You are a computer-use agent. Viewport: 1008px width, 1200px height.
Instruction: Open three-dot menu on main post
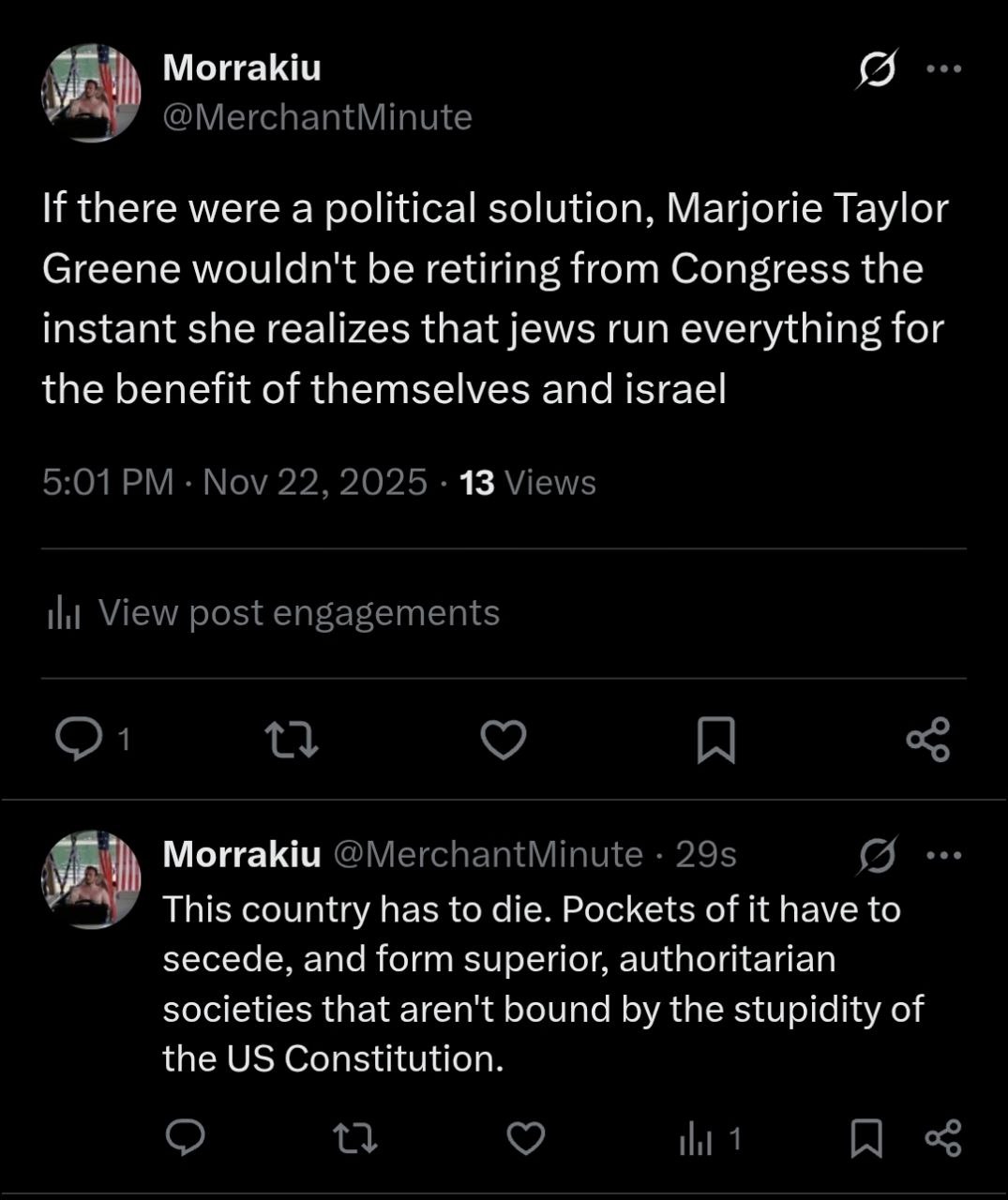[x=943, y=68]
